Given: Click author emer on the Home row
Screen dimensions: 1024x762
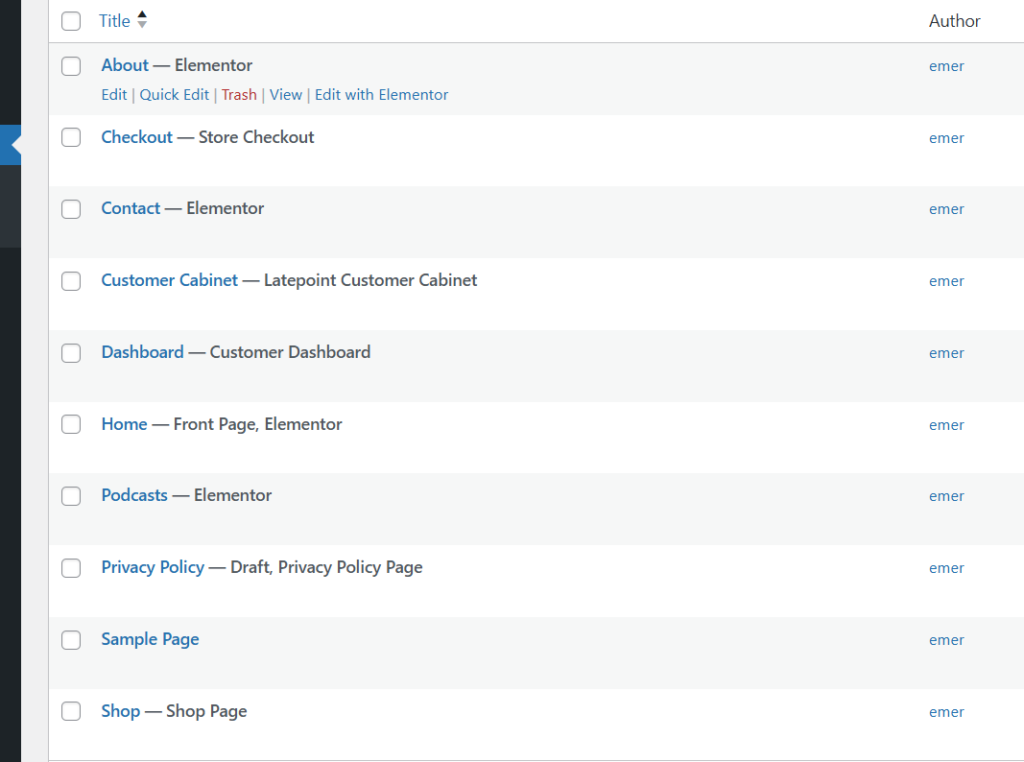Looking at the screenshot, I should point(946,424).
